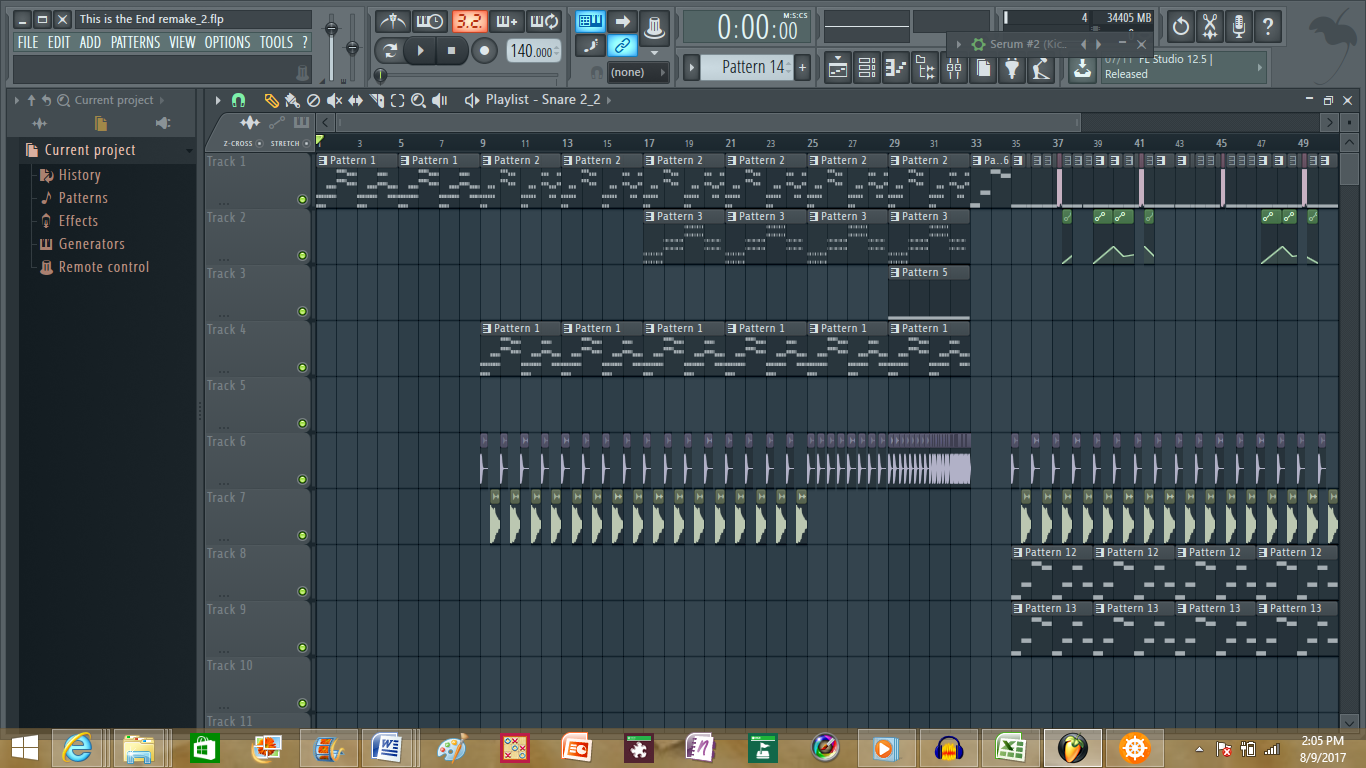Click the one-click audio recording microphone
1366x768 pixels.
pyautogui.click(x=1239, y=26)
